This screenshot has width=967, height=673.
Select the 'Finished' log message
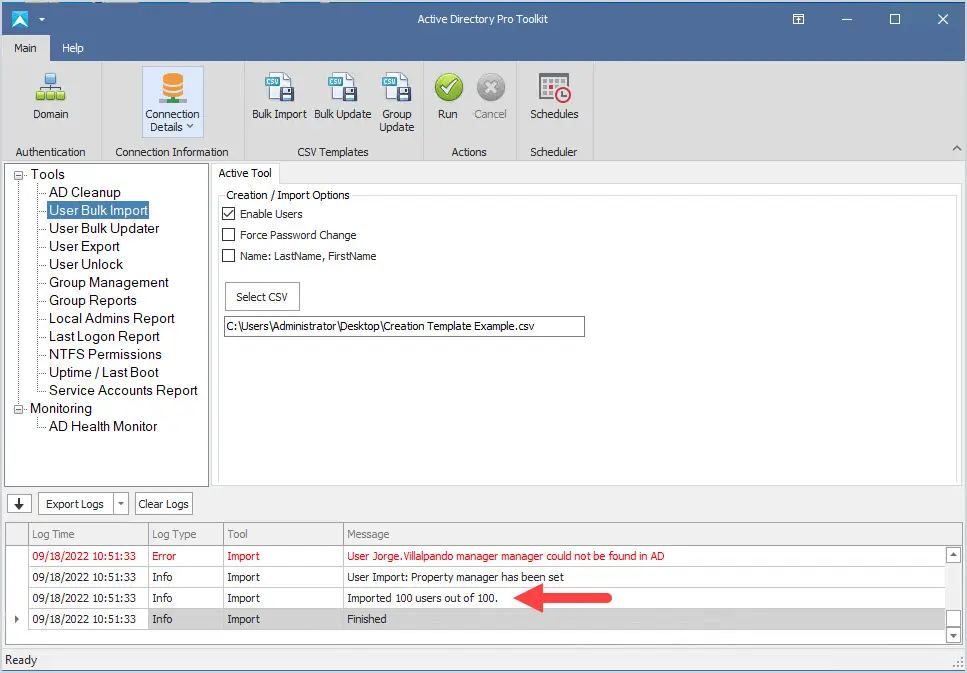click(x=367, y=619)
